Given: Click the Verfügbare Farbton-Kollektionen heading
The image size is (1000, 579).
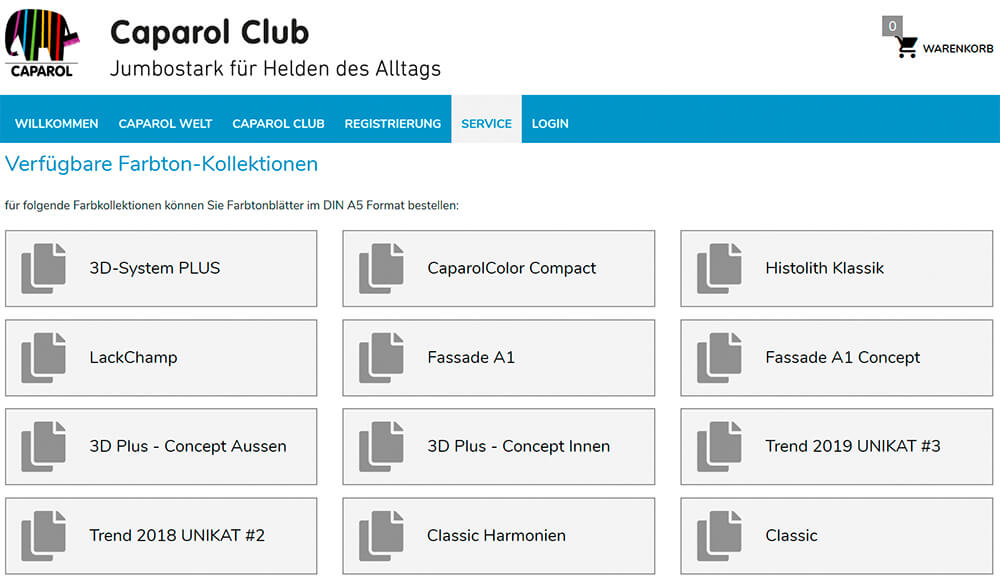Looking at the screenshot, I should 161,164.
